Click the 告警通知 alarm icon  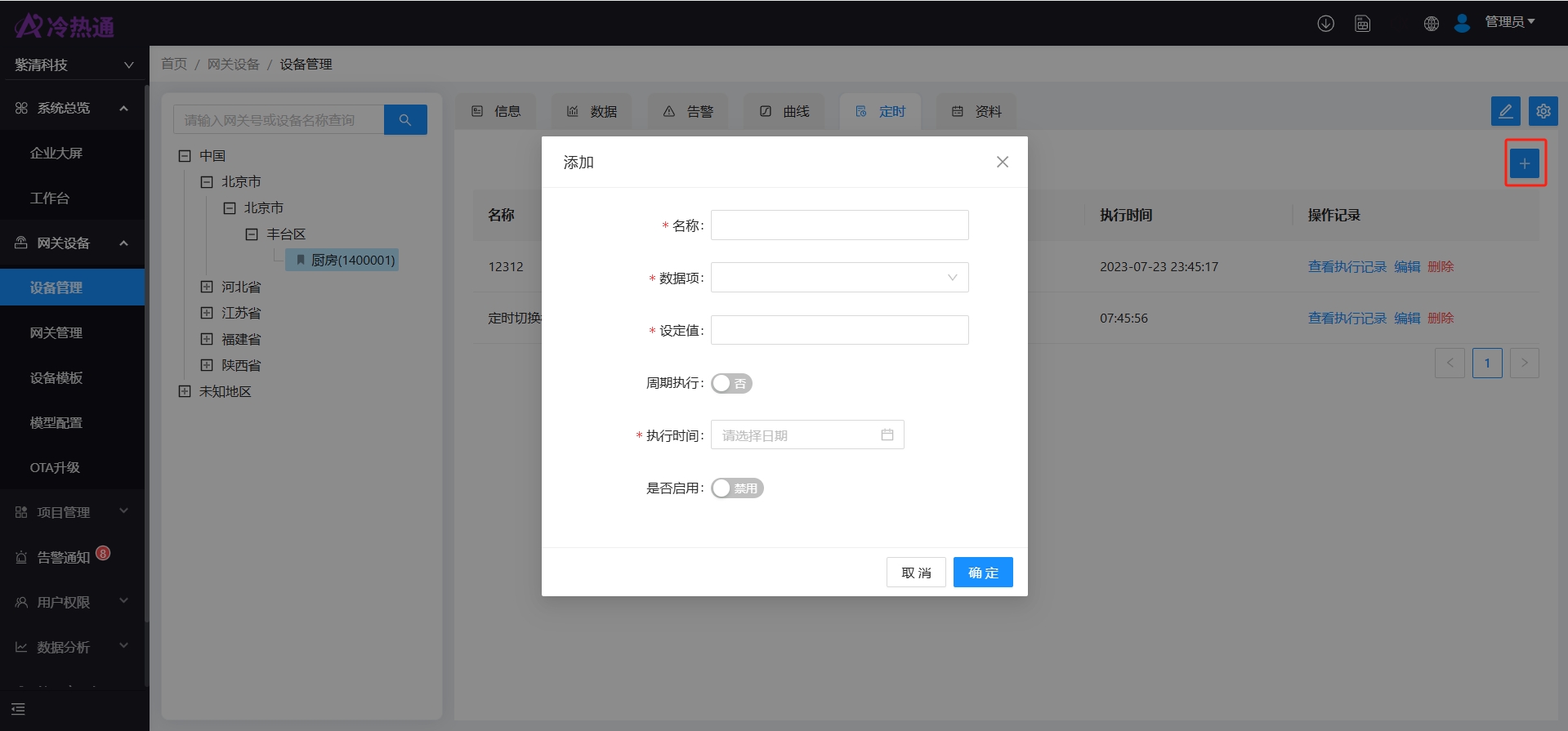click(21, 557)
